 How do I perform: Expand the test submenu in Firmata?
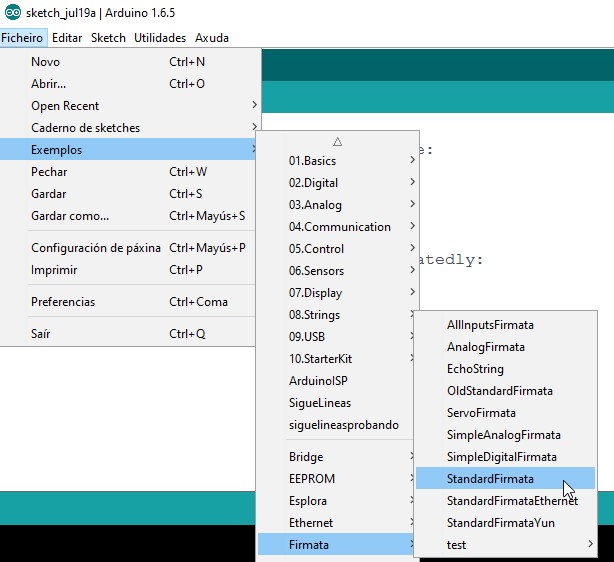tap(456, 545)
